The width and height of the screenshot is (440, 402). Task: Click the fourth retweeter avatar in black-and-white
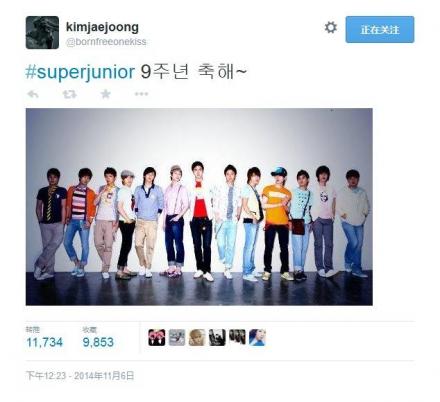pos(217,337)
